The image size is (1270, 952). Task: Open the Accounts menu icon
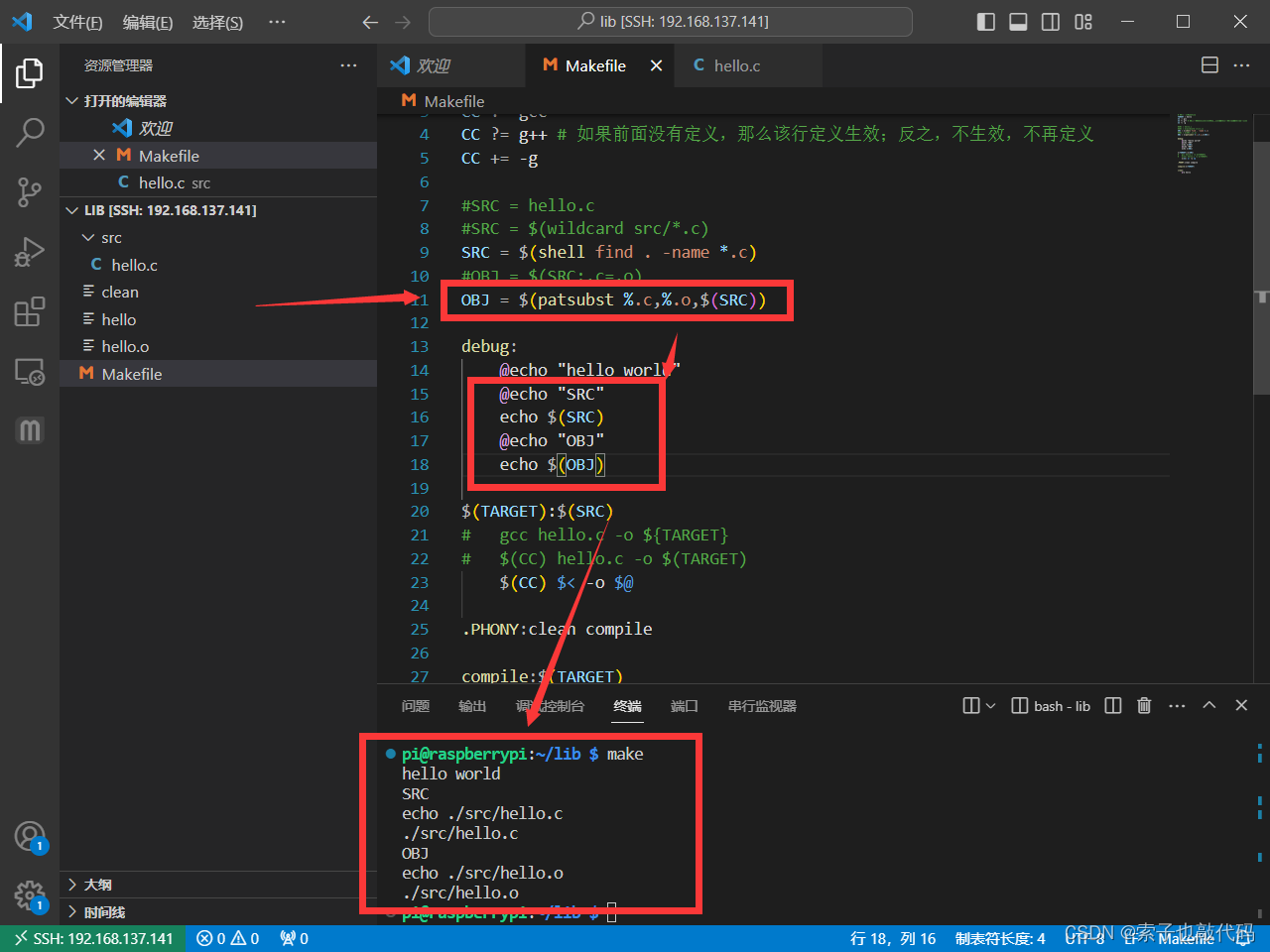click(x=30, y=837)
